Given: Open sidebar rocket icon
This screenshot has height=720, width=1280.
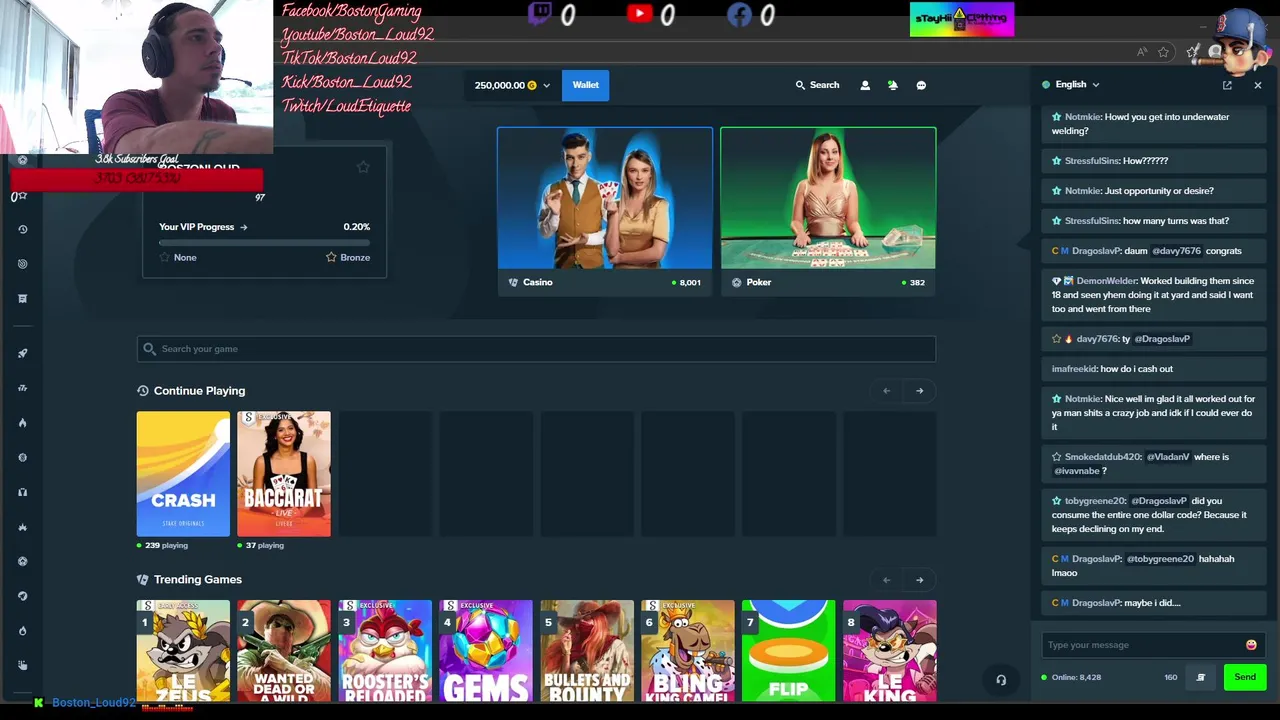Looking at the screenshot, I should point(22,353).
